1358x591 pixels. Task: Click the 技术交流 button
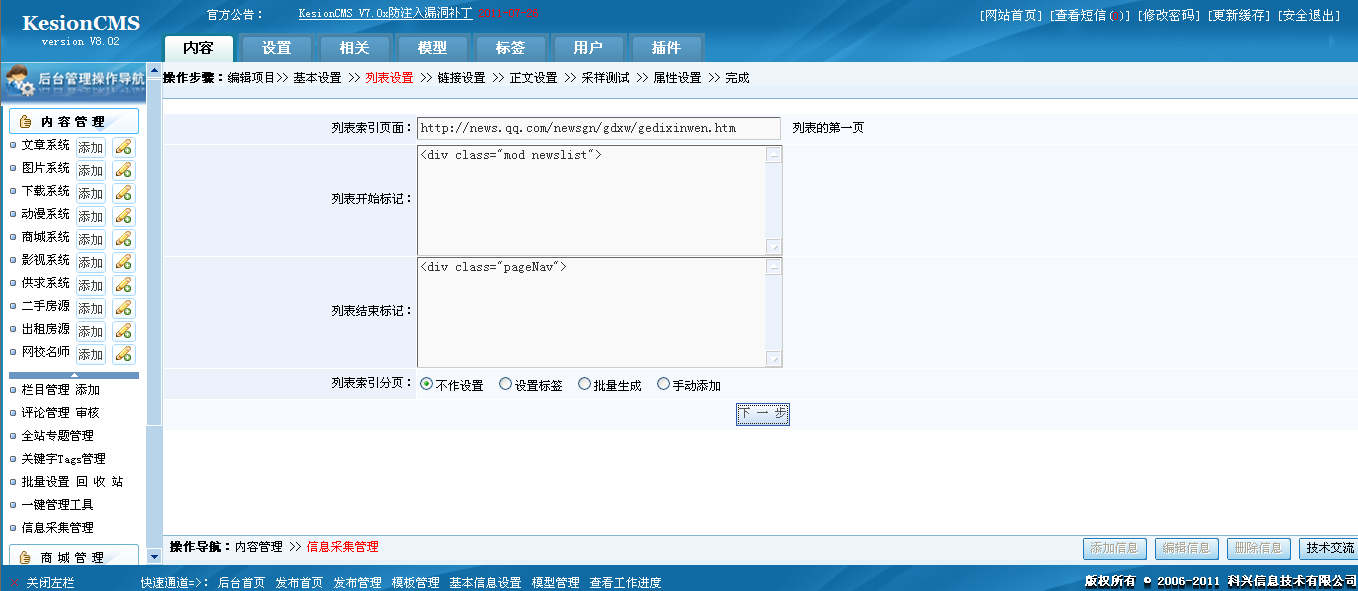[x=1331, y=548]
